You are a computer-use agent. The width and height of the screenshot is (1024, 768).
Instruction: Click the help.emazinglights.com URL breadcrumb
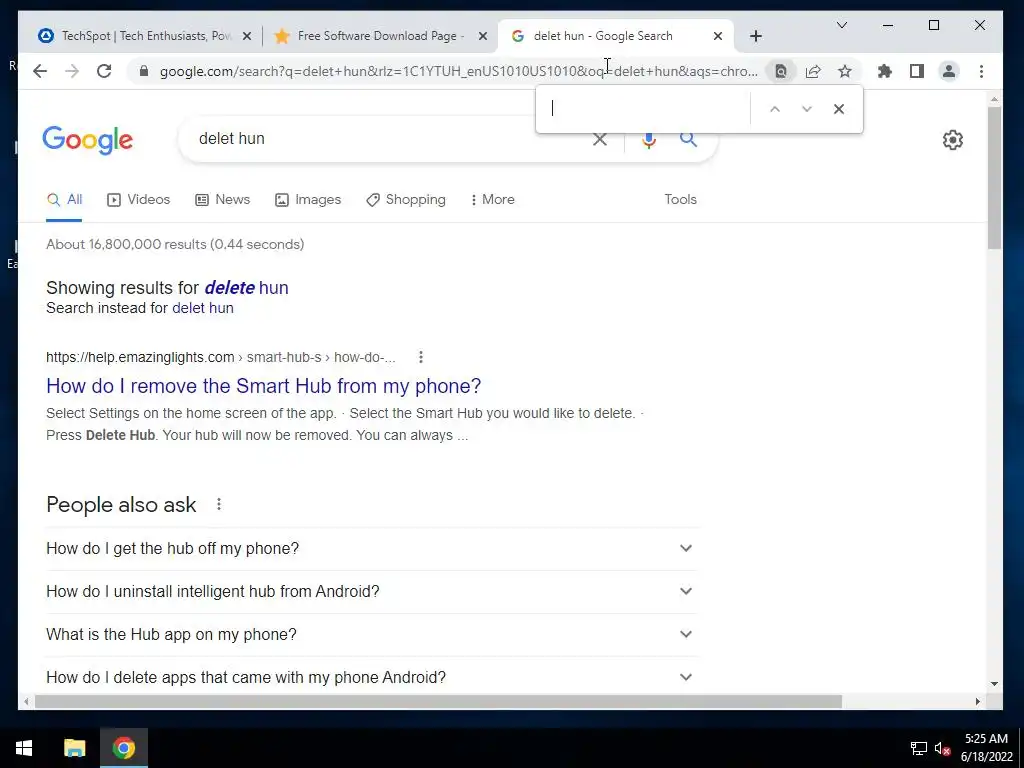pos(221,357)
